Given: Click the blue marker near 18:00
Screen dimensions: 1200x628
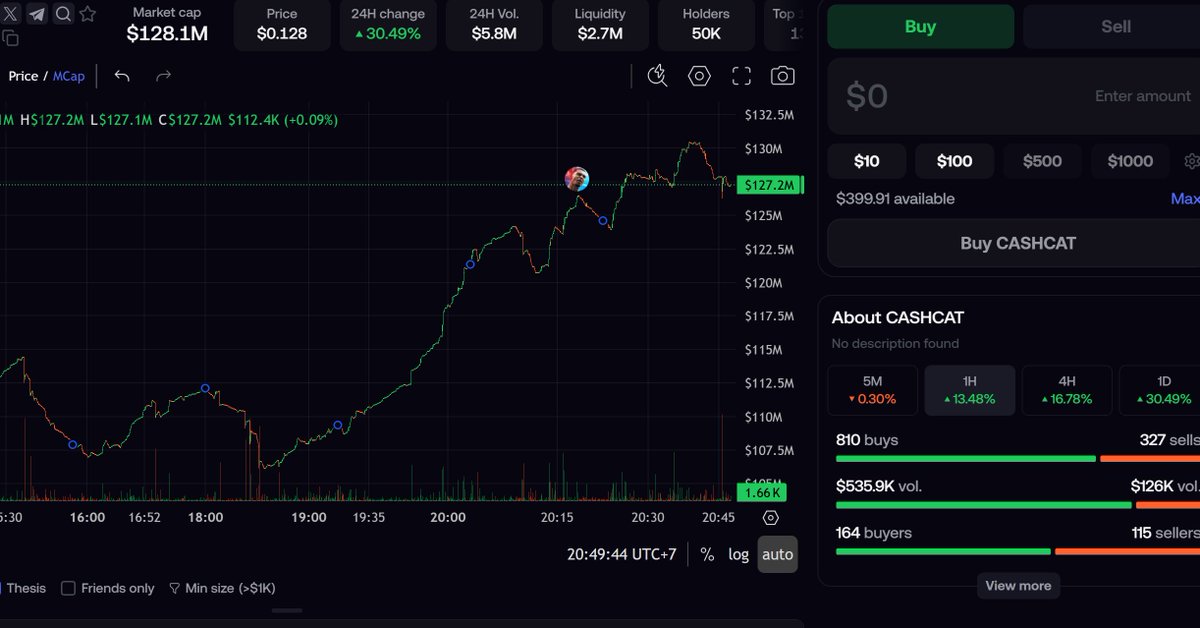Looking at the screenshot, I should point(205,388).
